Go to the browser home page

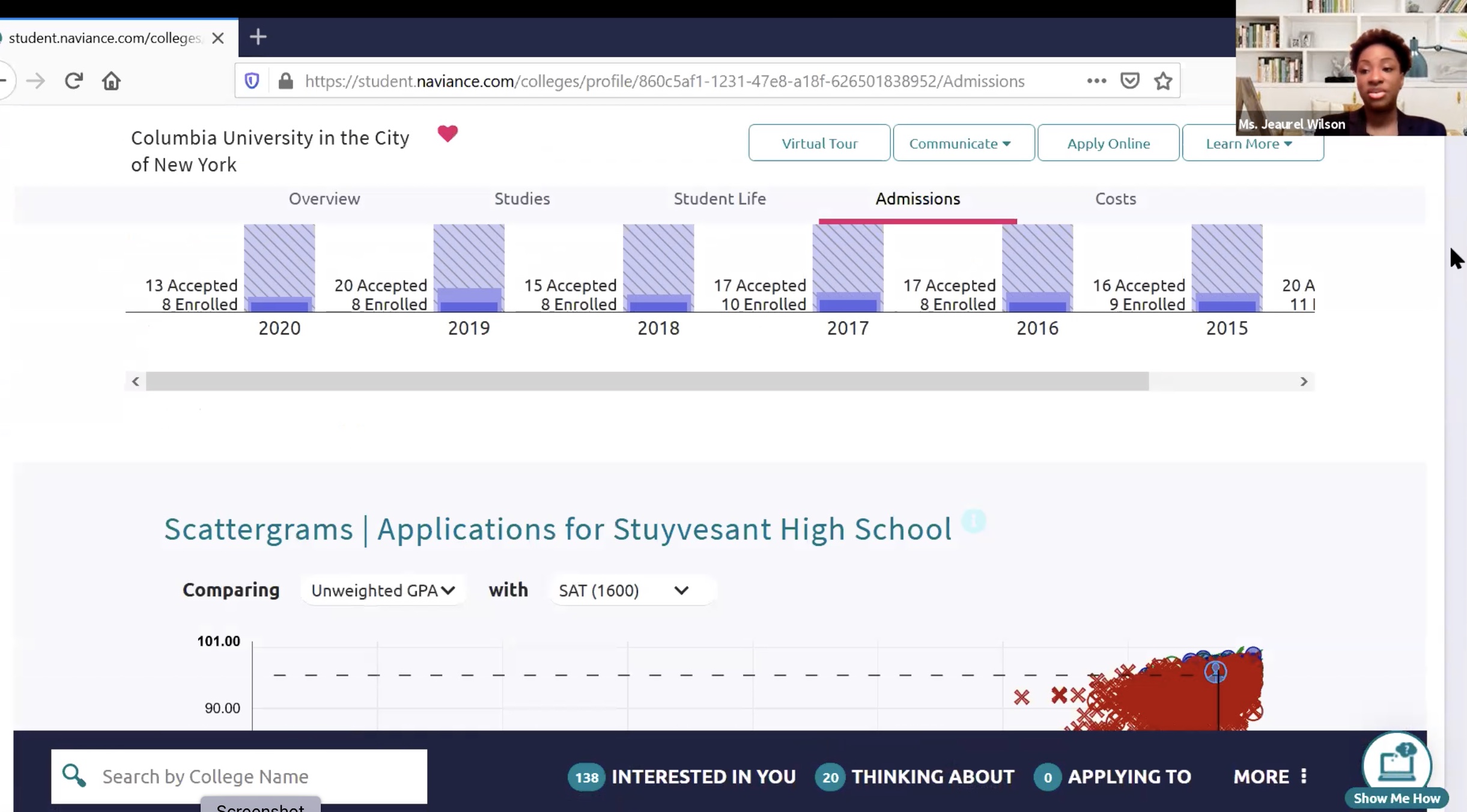point(111,81)
